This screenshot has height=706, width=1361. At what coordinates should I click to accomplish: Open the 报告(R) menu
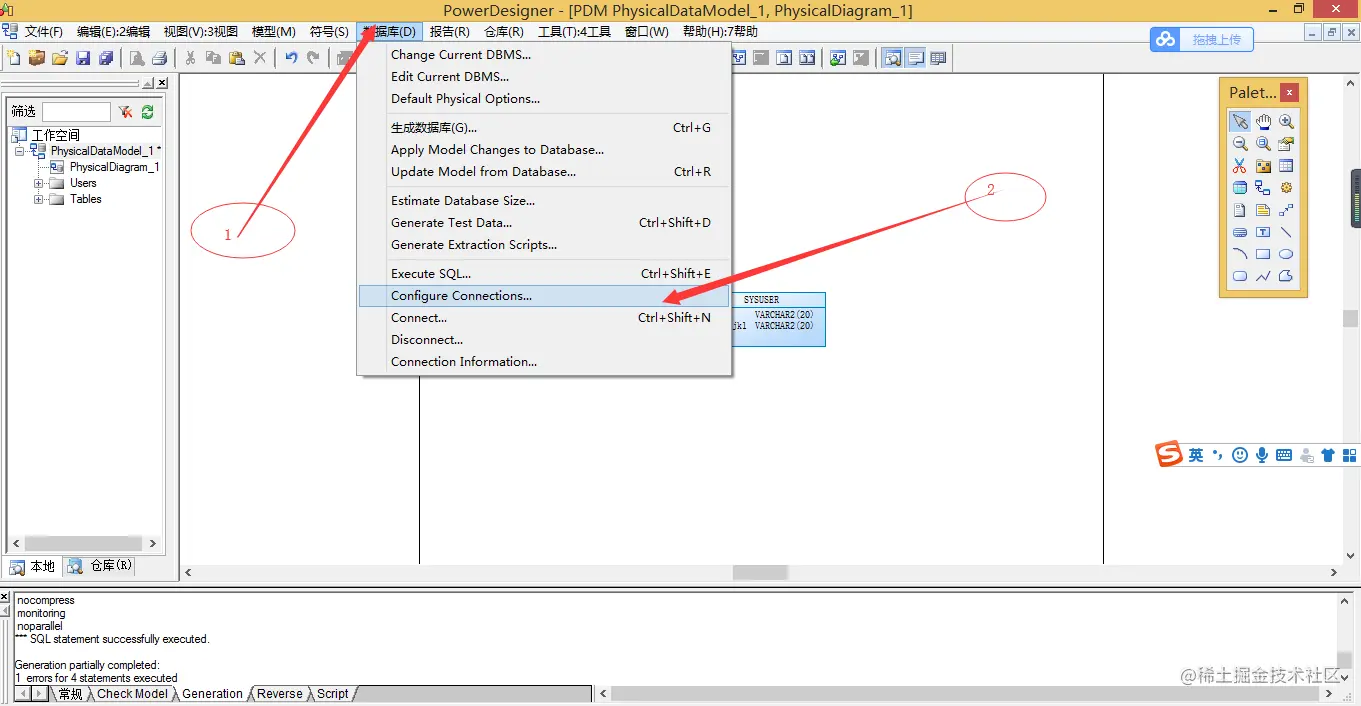[450, 31]
